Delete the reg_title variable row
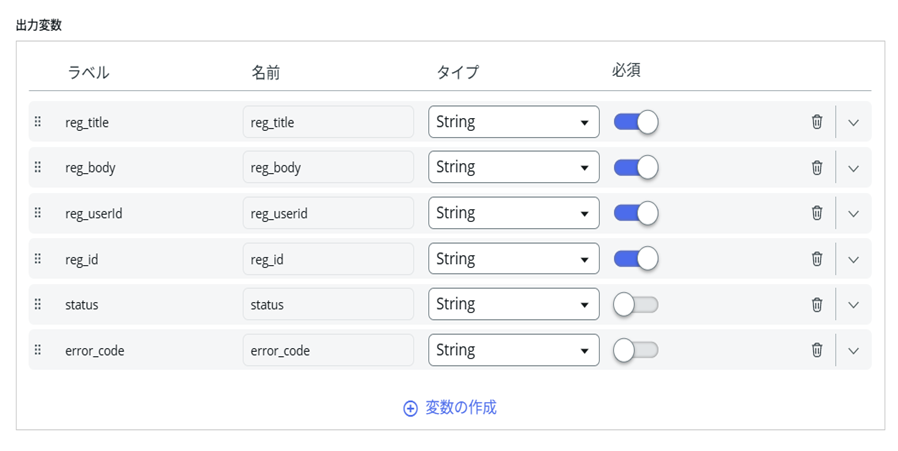The width and height of the screenshot is (898, 451). click(817, 122)
